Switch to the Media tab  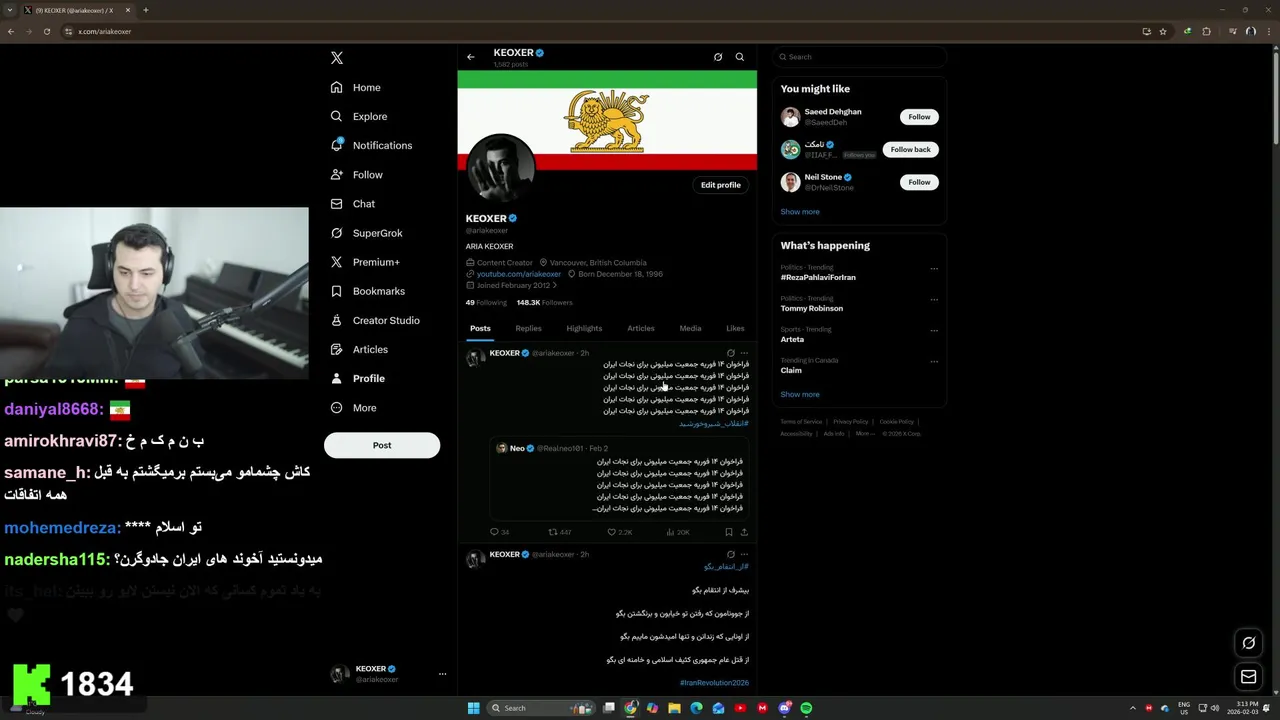[690, 329]
